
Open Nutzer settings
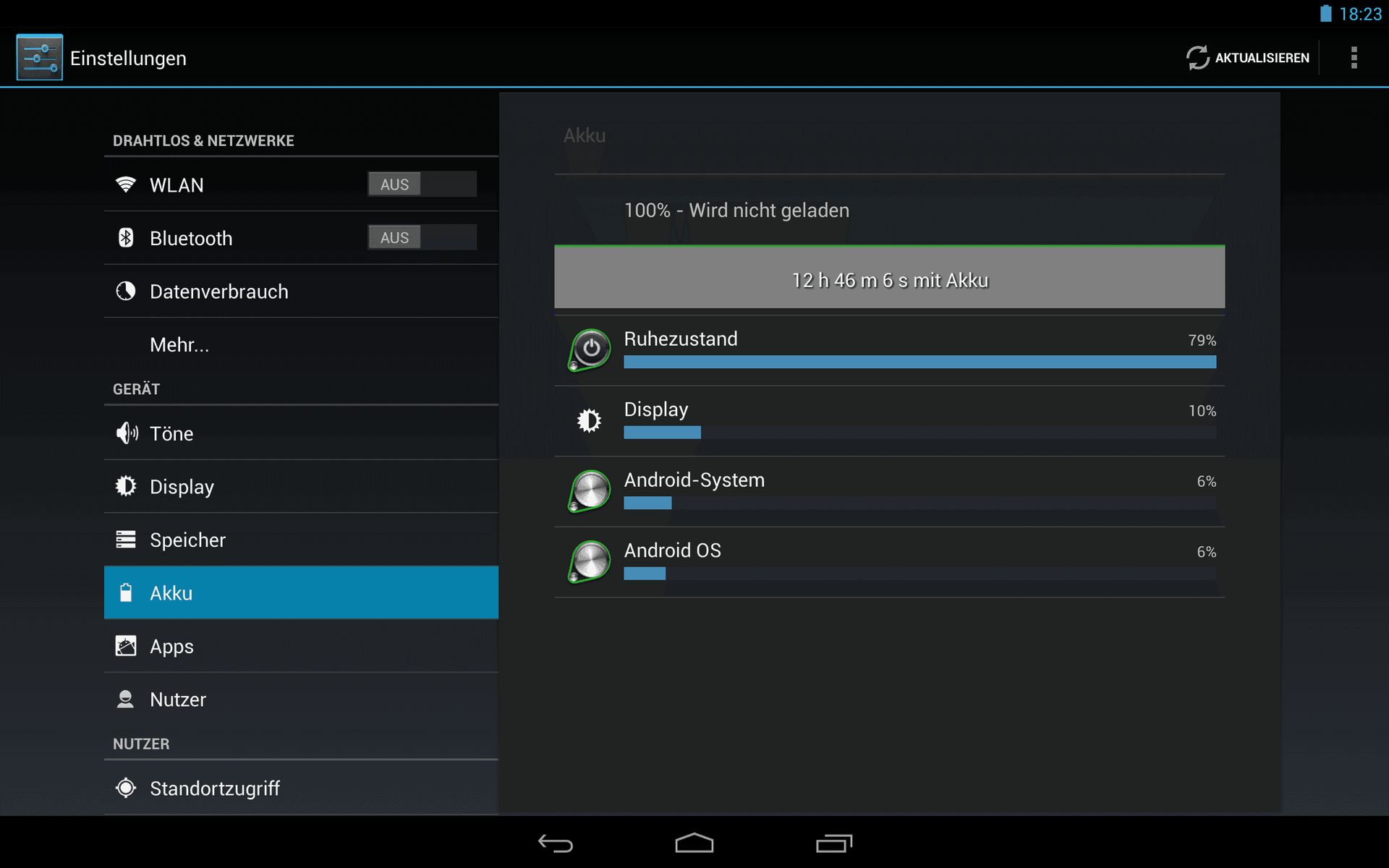point(301,699)
